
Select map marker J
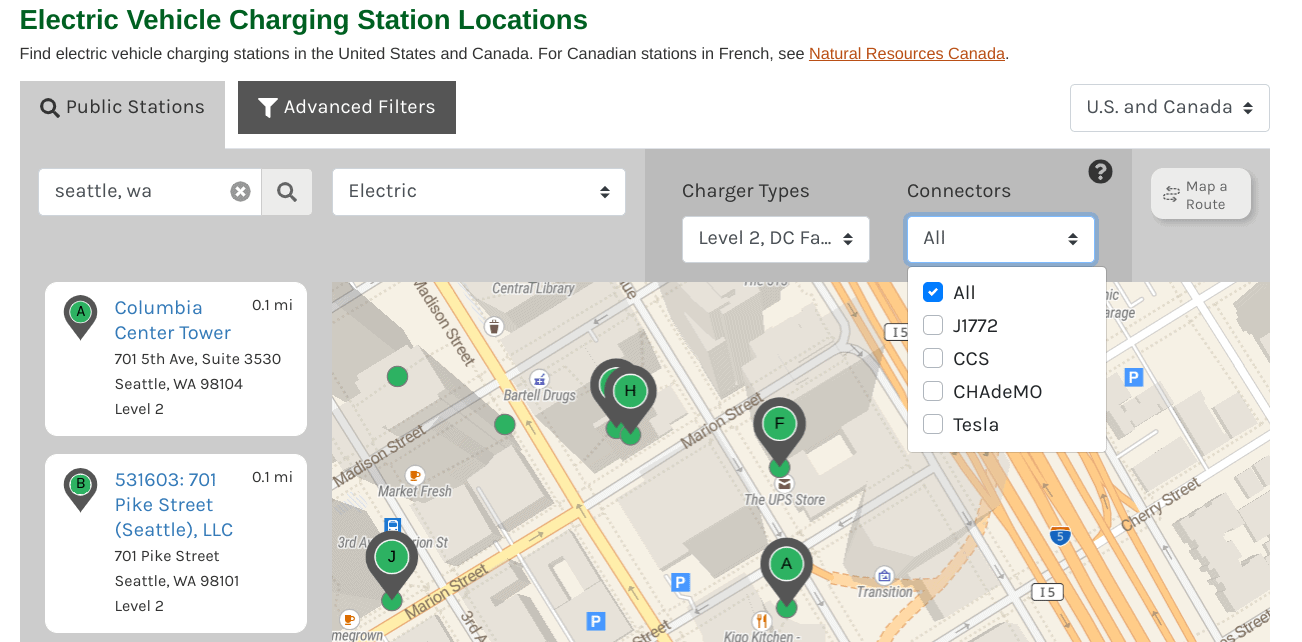click(391, 558)
